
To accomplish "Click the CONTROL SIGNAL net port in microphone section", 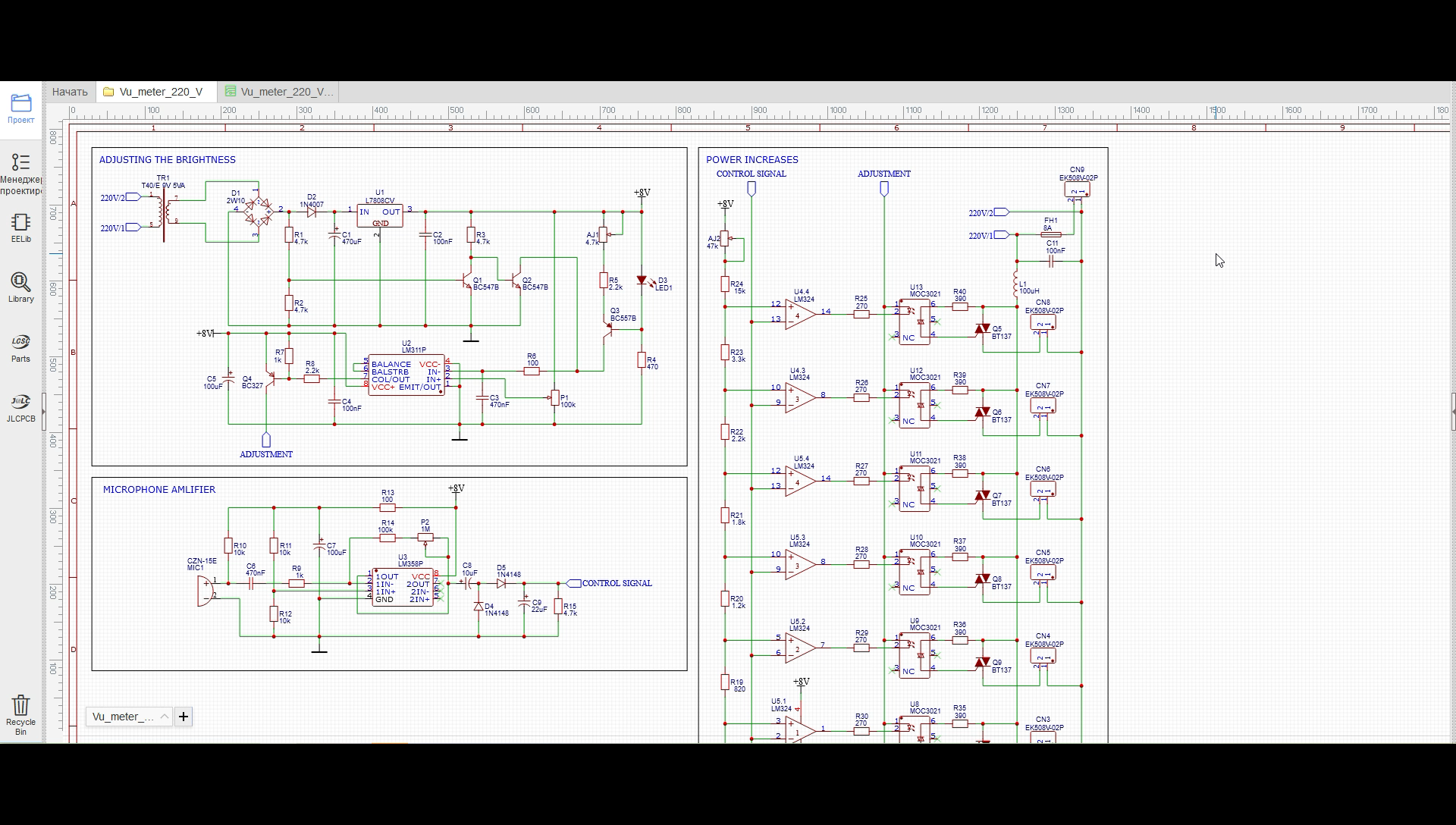I will 575,583.
